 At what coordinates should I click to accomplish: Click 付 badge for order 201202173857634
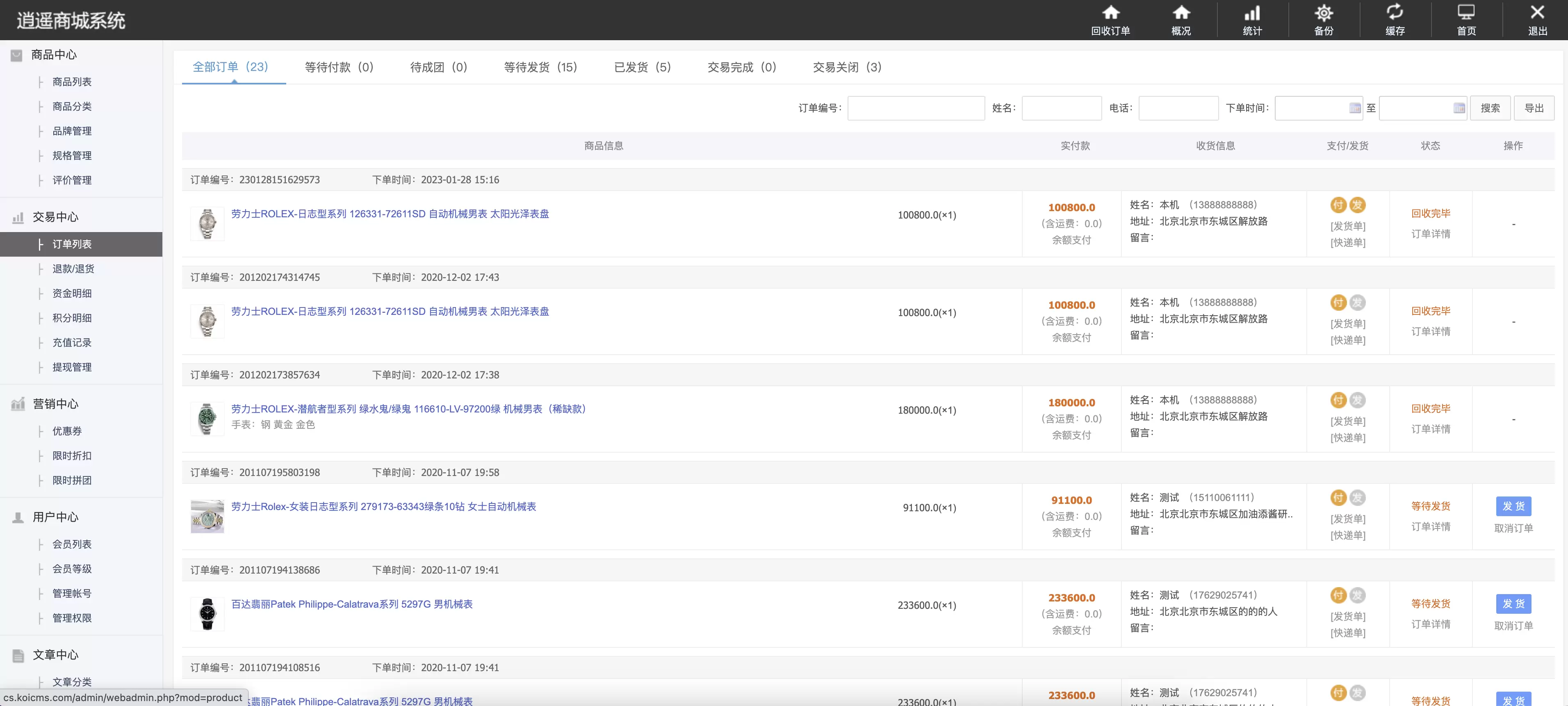click(1338, 400)
